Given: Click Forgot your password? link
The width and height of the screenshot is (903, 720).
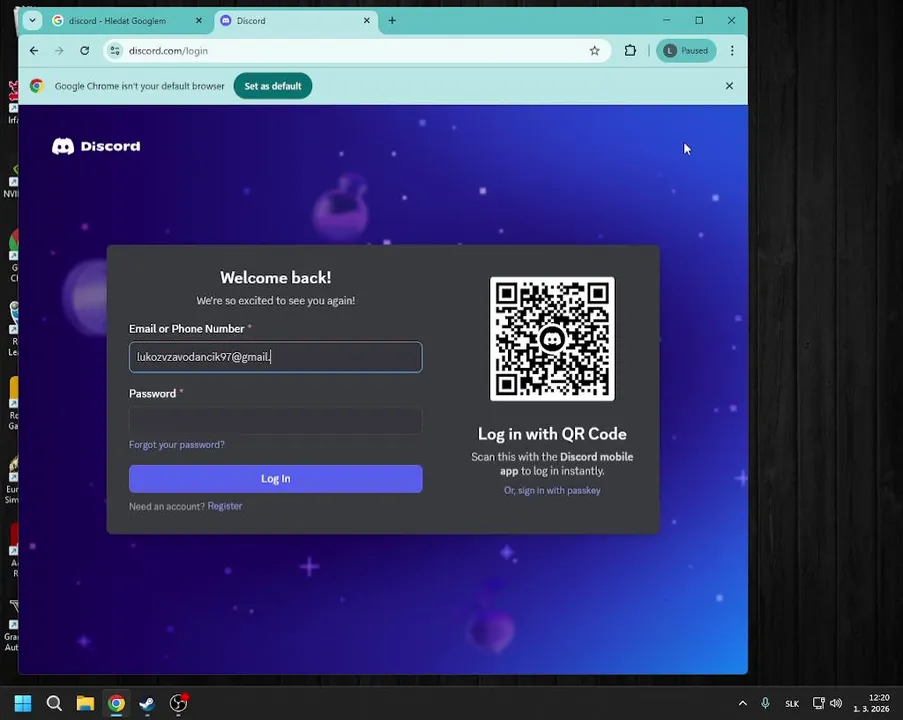Looking at the screenshot, I should click(x=177, y=445).
